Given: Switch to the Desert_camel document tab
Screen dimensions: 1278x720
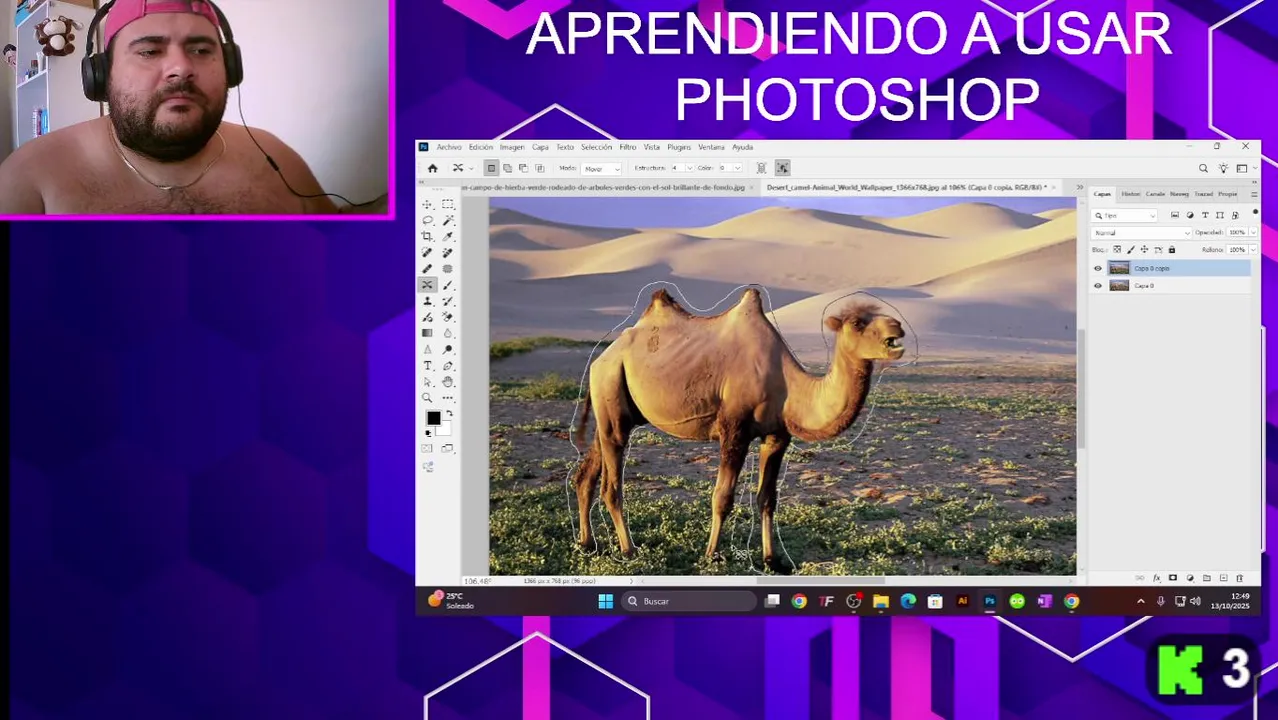Looking at the screenshot, I should pyautogui.click(x=904, y=187).
